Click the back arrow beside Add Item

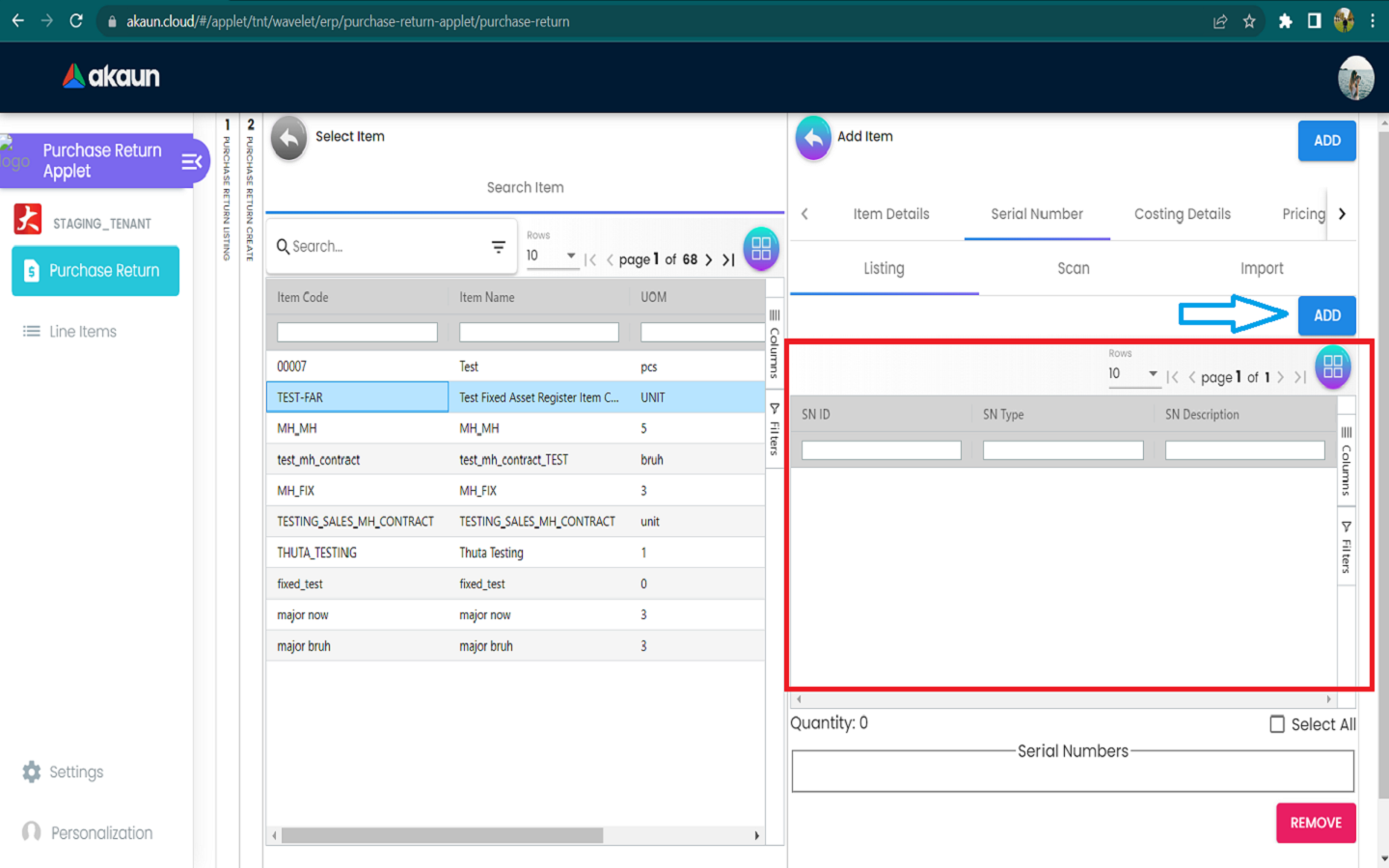[813, 138]
